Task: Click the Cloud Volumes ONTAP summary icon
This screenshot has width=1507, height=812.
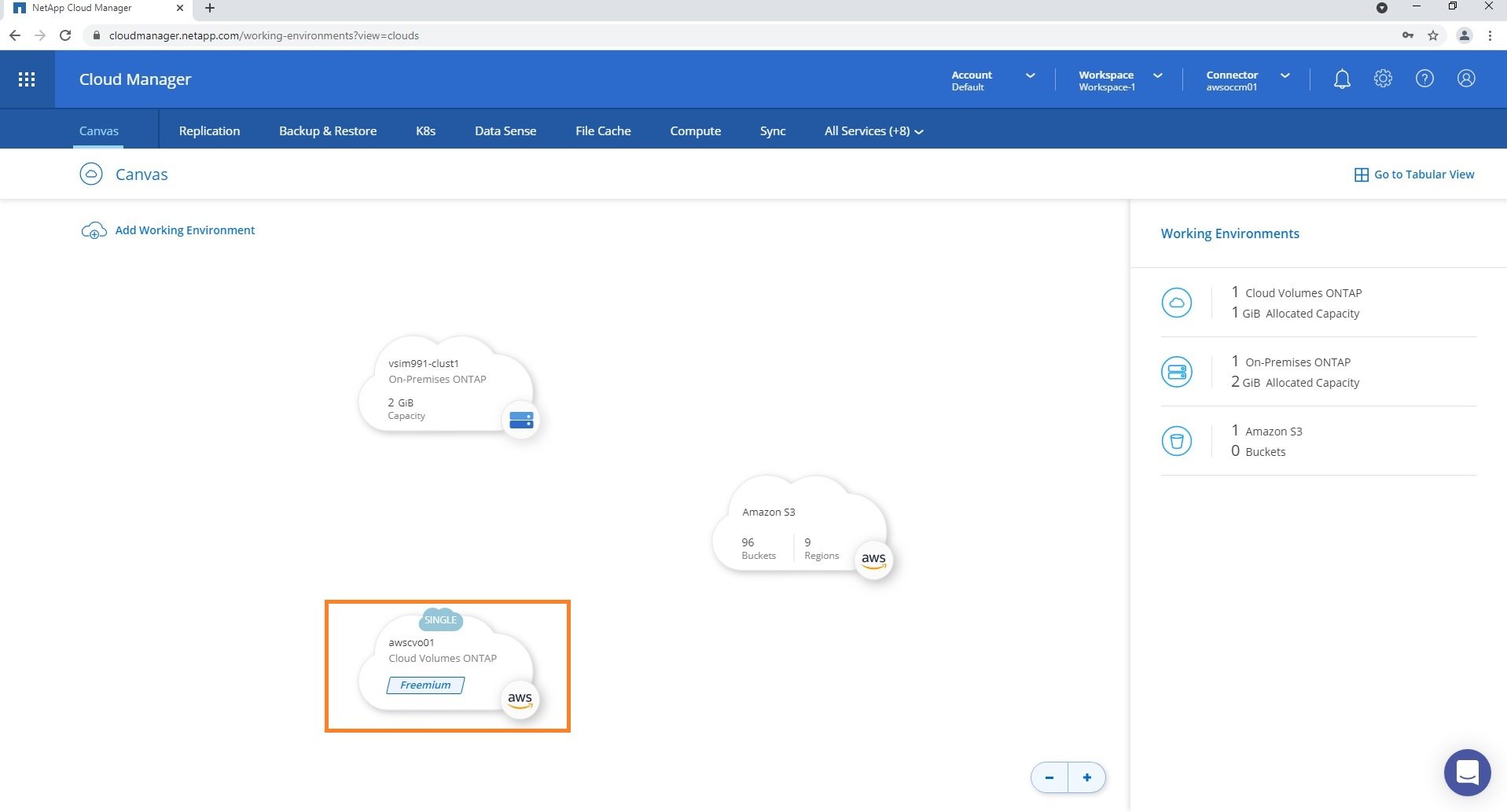Action: [1177, 303]
